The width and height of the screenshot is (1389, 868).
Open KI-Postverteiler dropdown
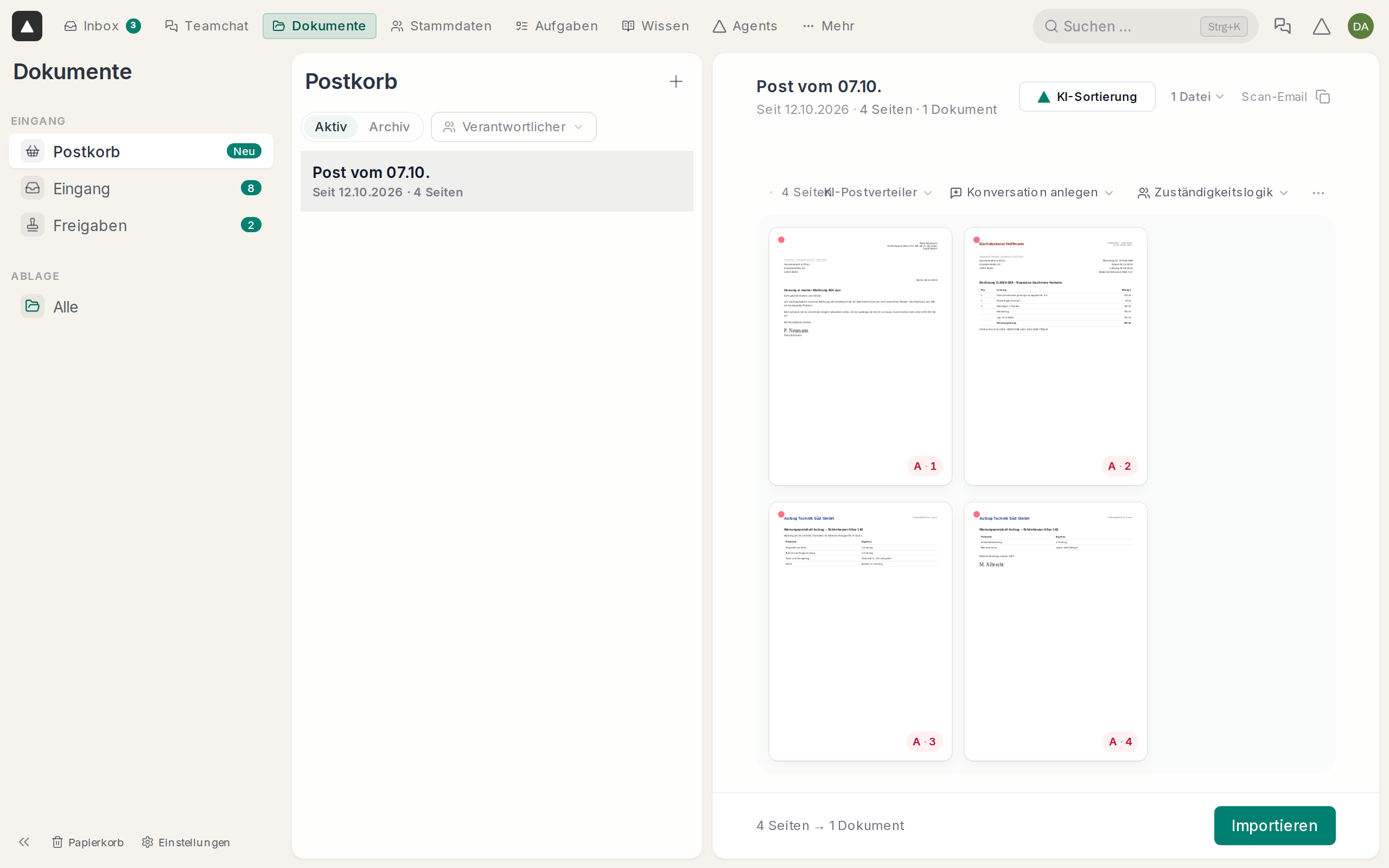[x=878, y=192]
